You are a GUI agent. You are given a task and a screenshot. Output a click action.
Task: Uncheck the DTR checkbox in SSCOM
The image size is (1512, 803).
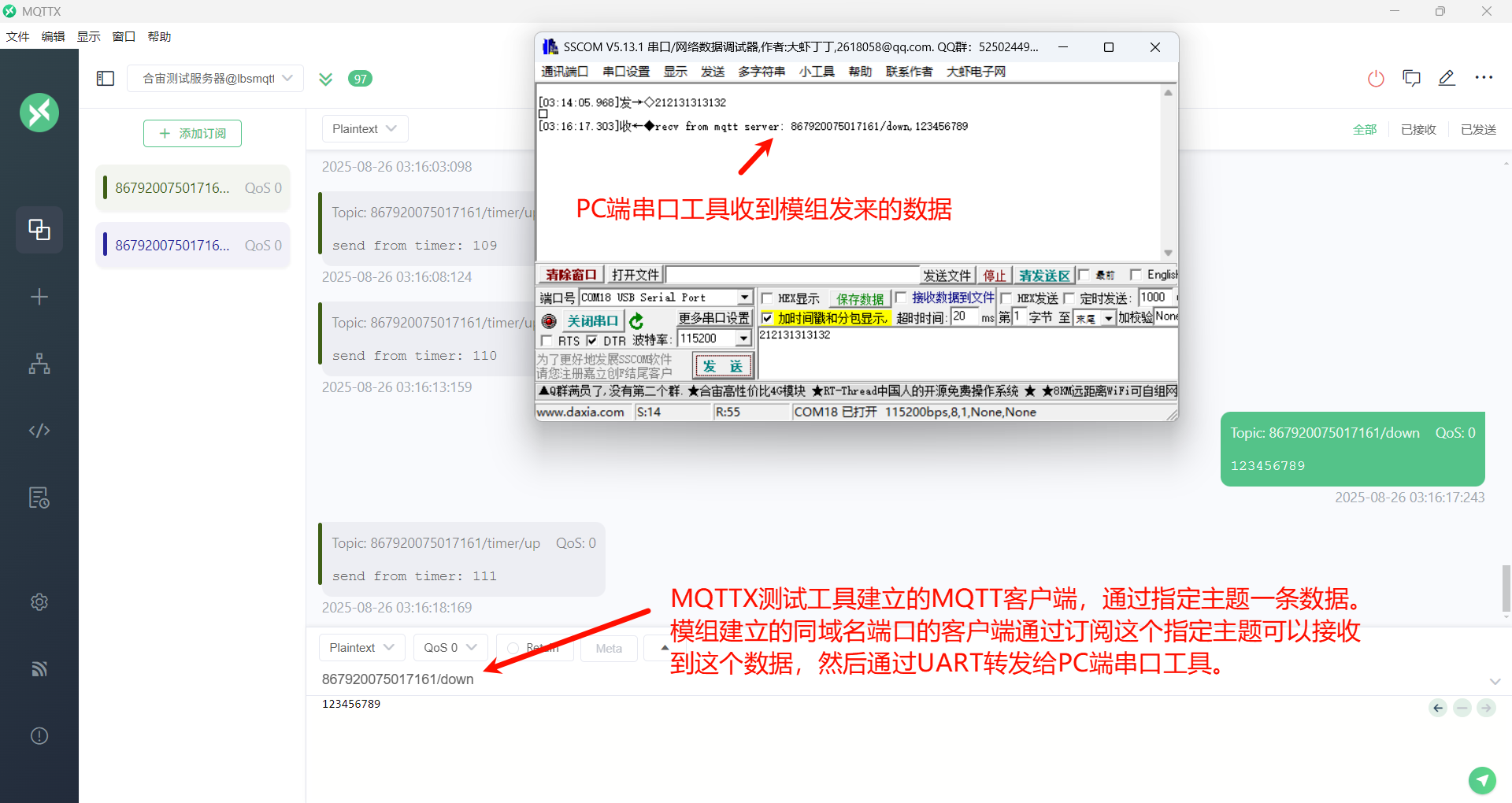point(592,341)
